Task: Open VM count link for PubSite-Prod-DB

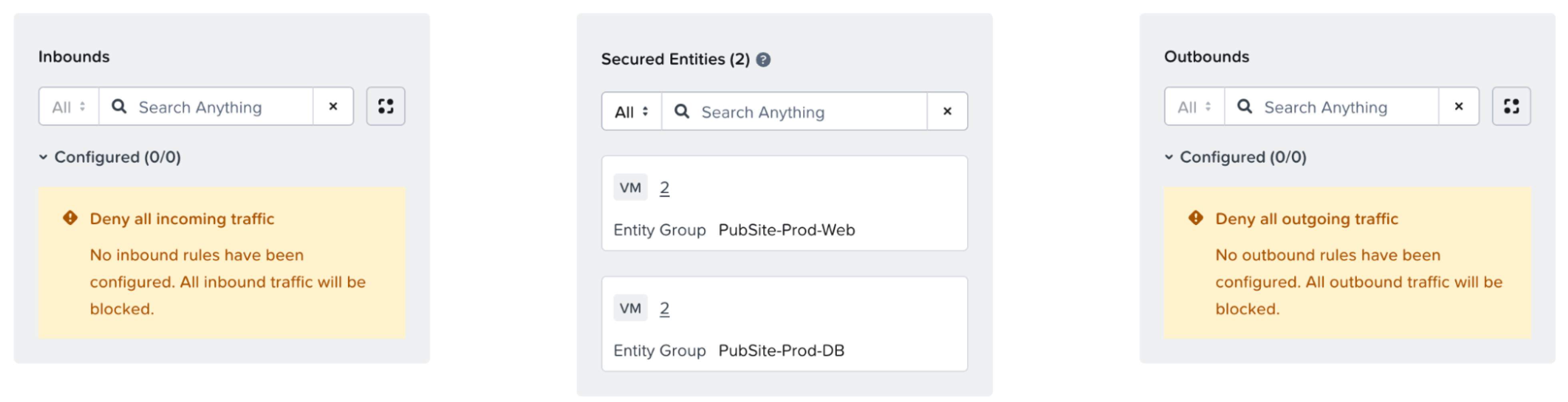Action: click(664, 309)
